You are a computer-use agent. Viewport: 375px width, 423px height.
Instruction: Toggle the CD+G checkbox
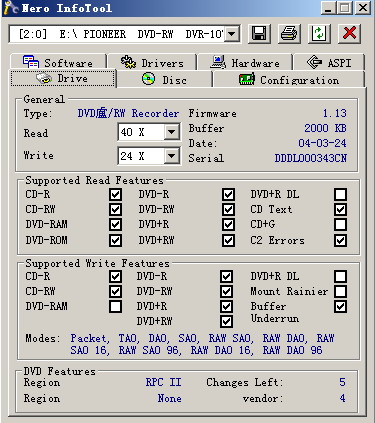tap(340, 224)
